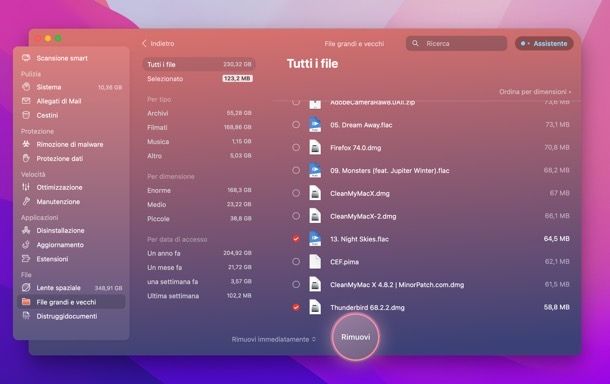Screen dimensions: 610x384
Task: Show Altro file types
Action: coord(199,156)
